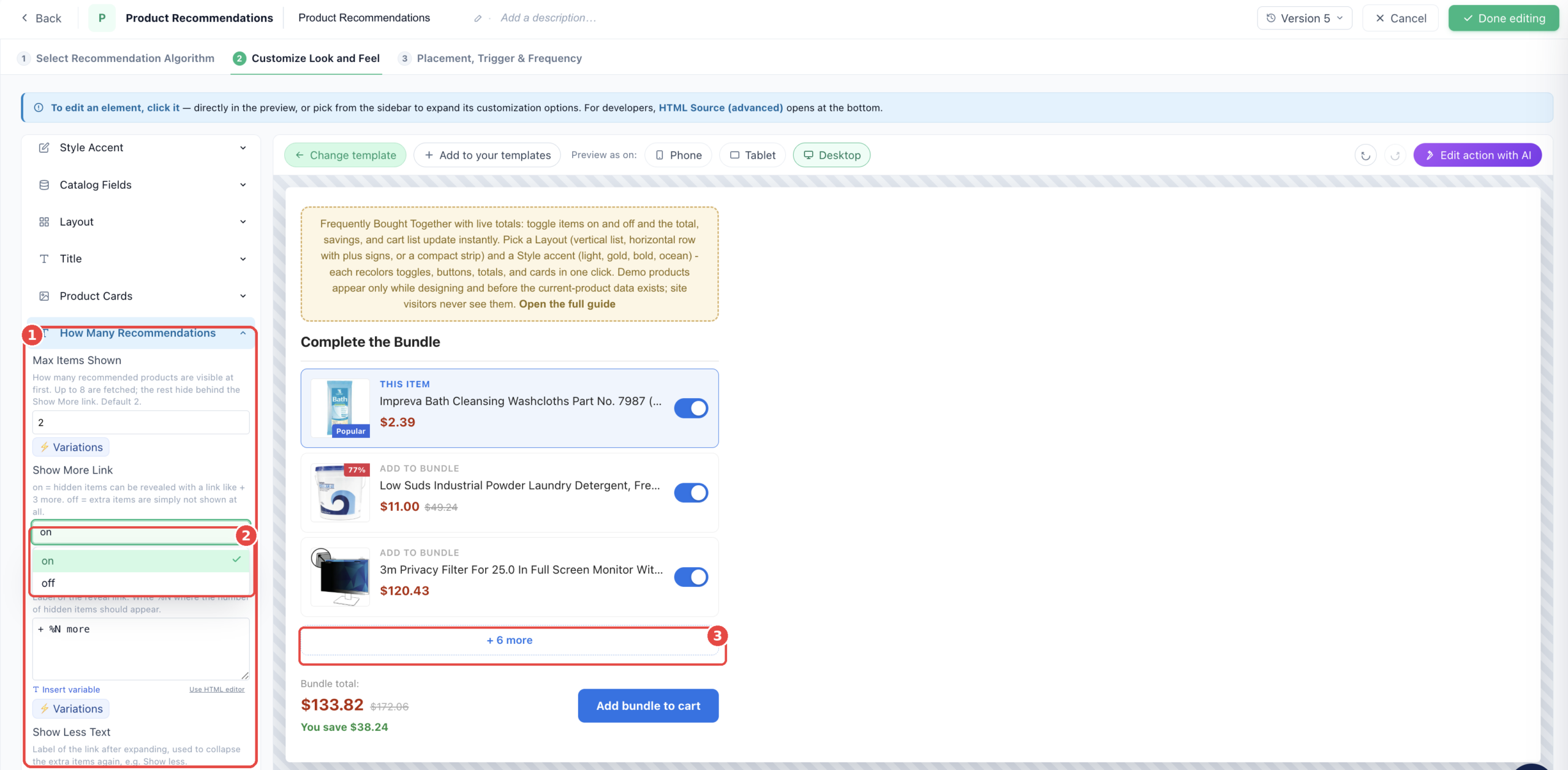Click the Insert variable link
Screen dimensions: 1568x770
click(66, 690)
